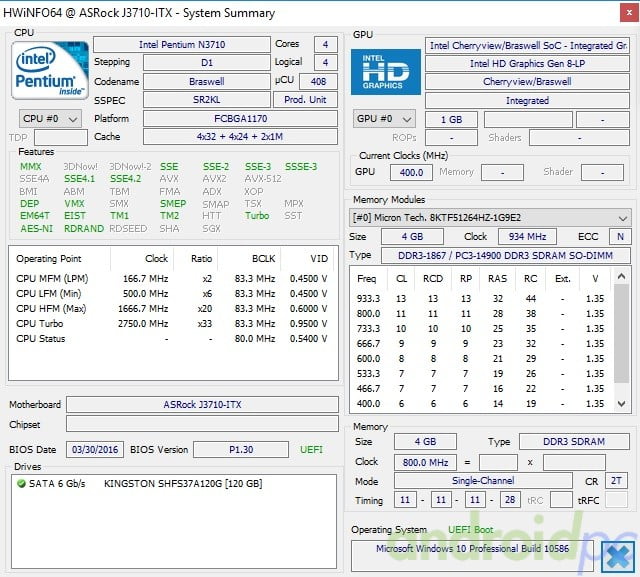640x577 pixels.
Task: Click the memory timings scrollbar thumb
Action: [x=621, y=333]
